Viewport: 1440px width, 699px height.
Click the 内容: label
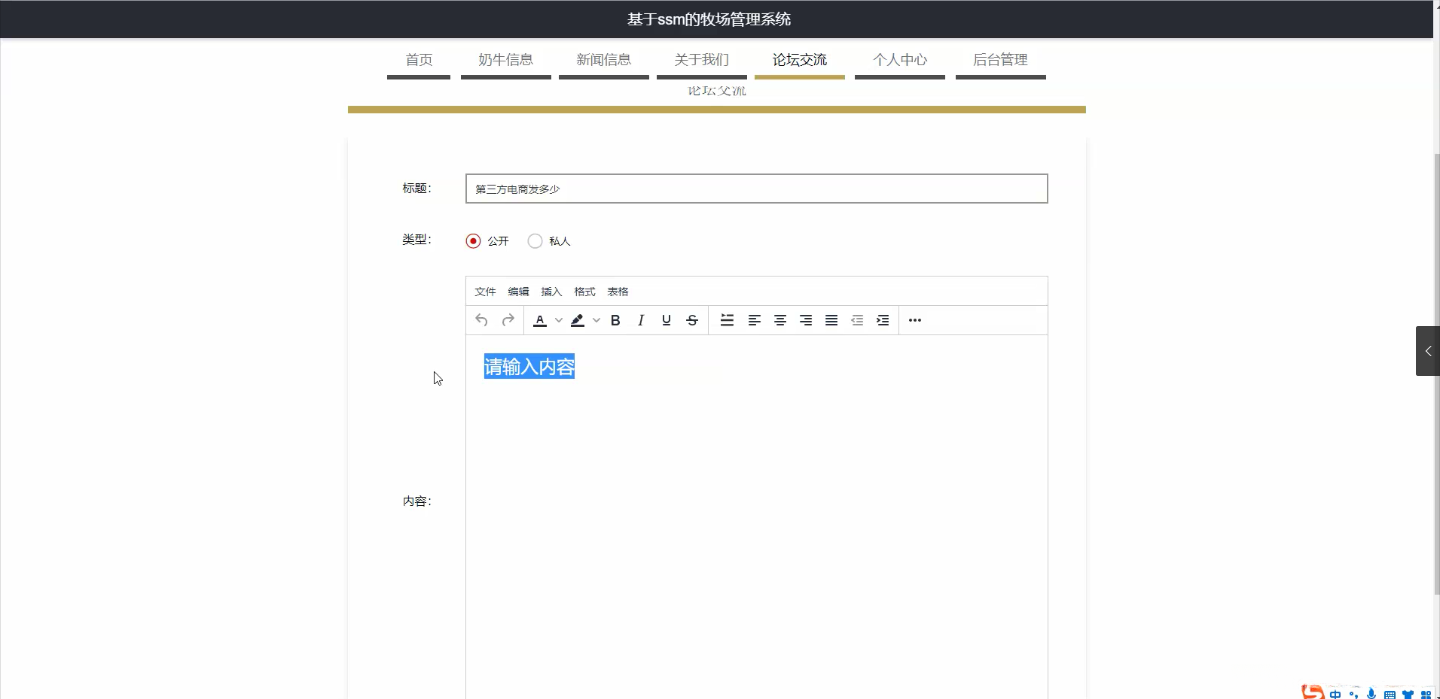point(417,501)
